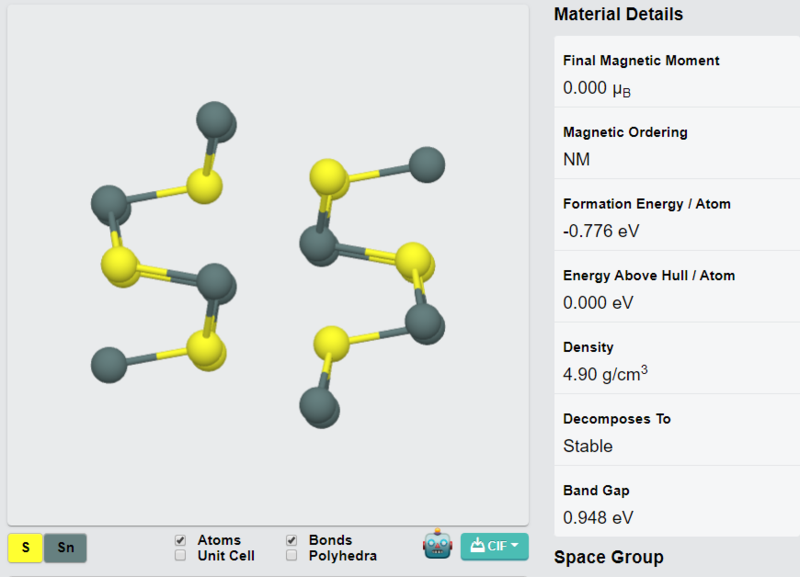This screenshot has width=800, height=577.
Task: Click the Energy Above Hull / Atom label
Action: coord(649,275)
